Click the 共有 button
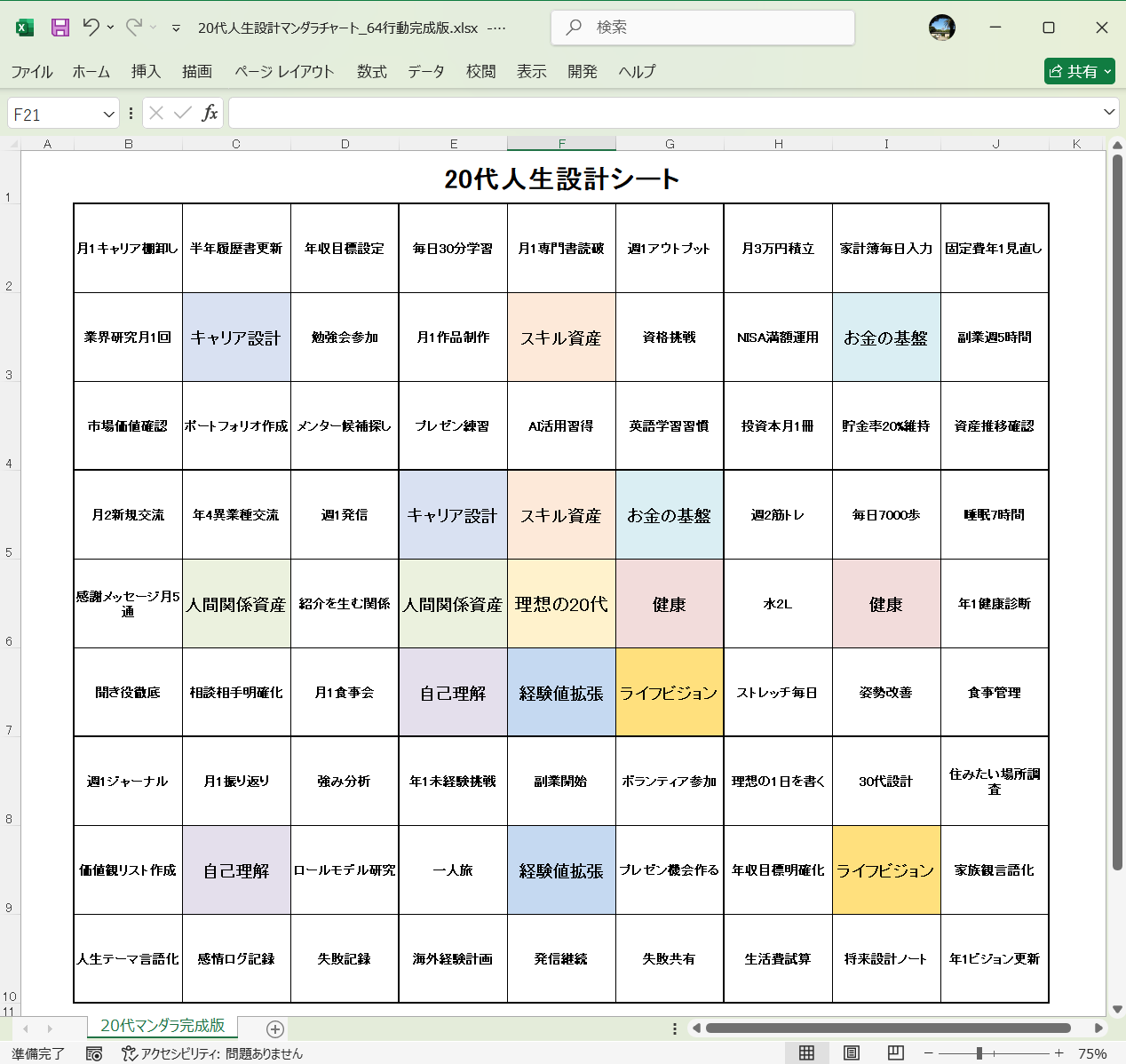Screen dimensions: 1126x1064 [x=1077, y=71]
